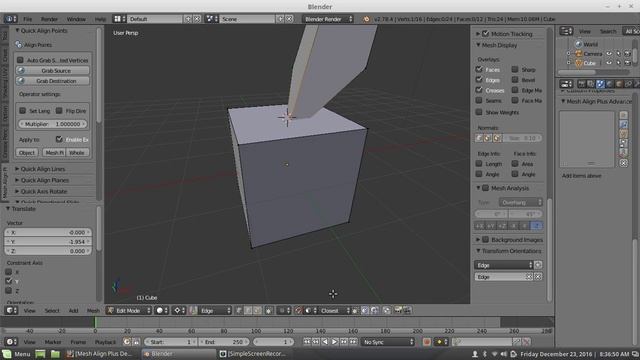640x360 pixels.
Task: Enable the Show Weights checkbox
Action: point(479,112)
